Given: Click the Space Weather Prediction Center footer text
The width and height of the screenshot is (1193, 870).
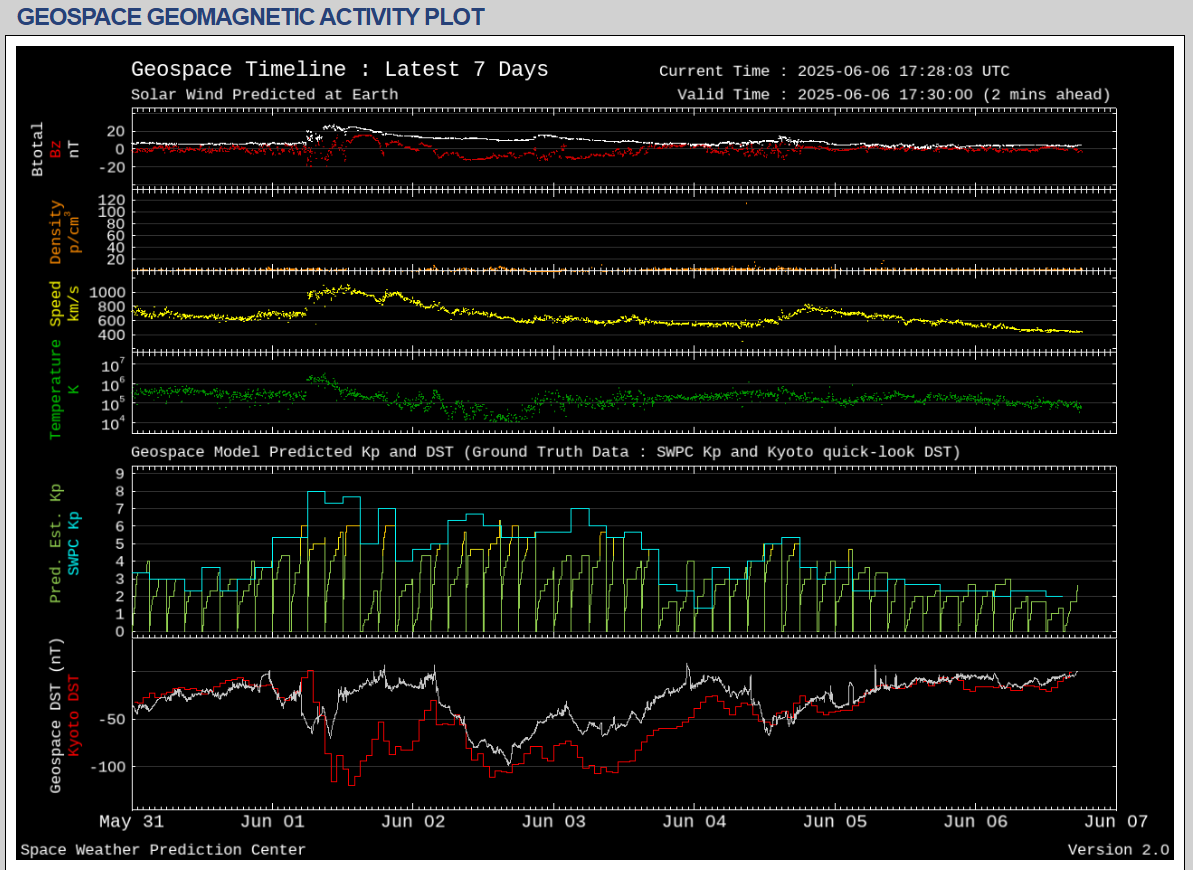Looking at the screenshot, I should [x=163, y=850].
